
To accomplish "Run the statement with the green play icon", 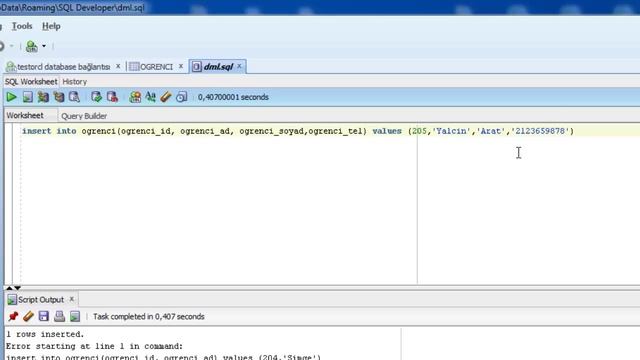I will [11, 97].
